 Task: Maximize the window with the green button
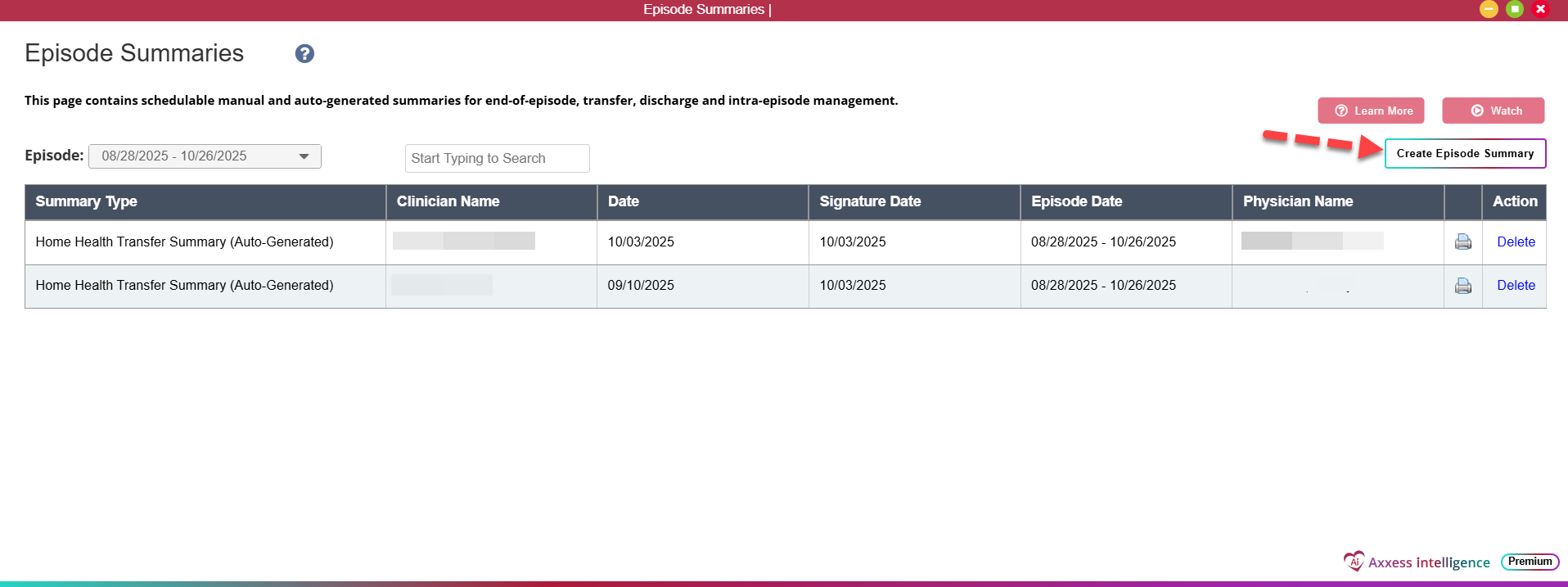(1515, 9)
